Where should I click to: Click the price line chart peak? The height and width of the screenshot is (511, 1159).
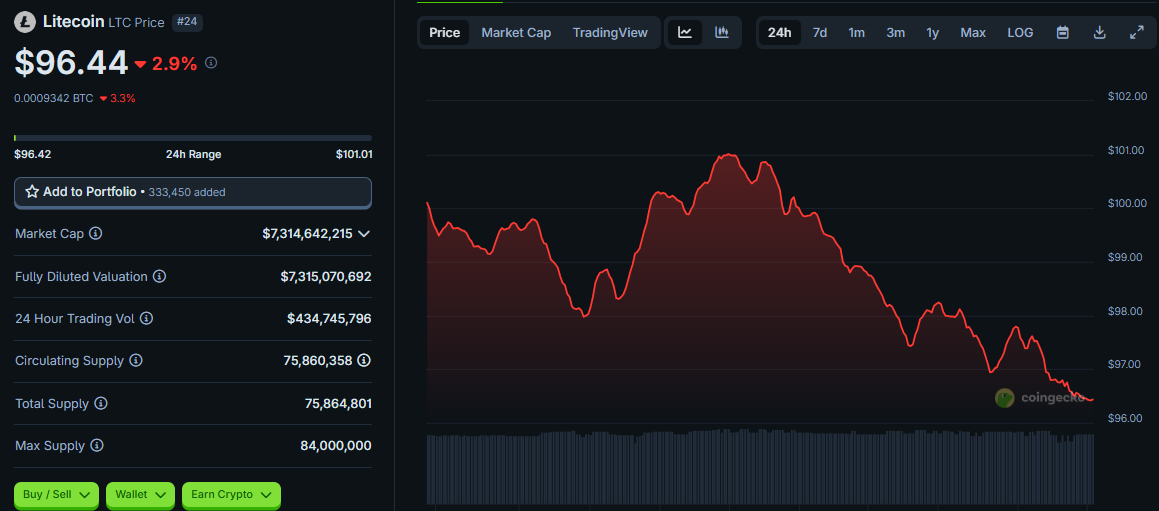(x=730, y=155)
